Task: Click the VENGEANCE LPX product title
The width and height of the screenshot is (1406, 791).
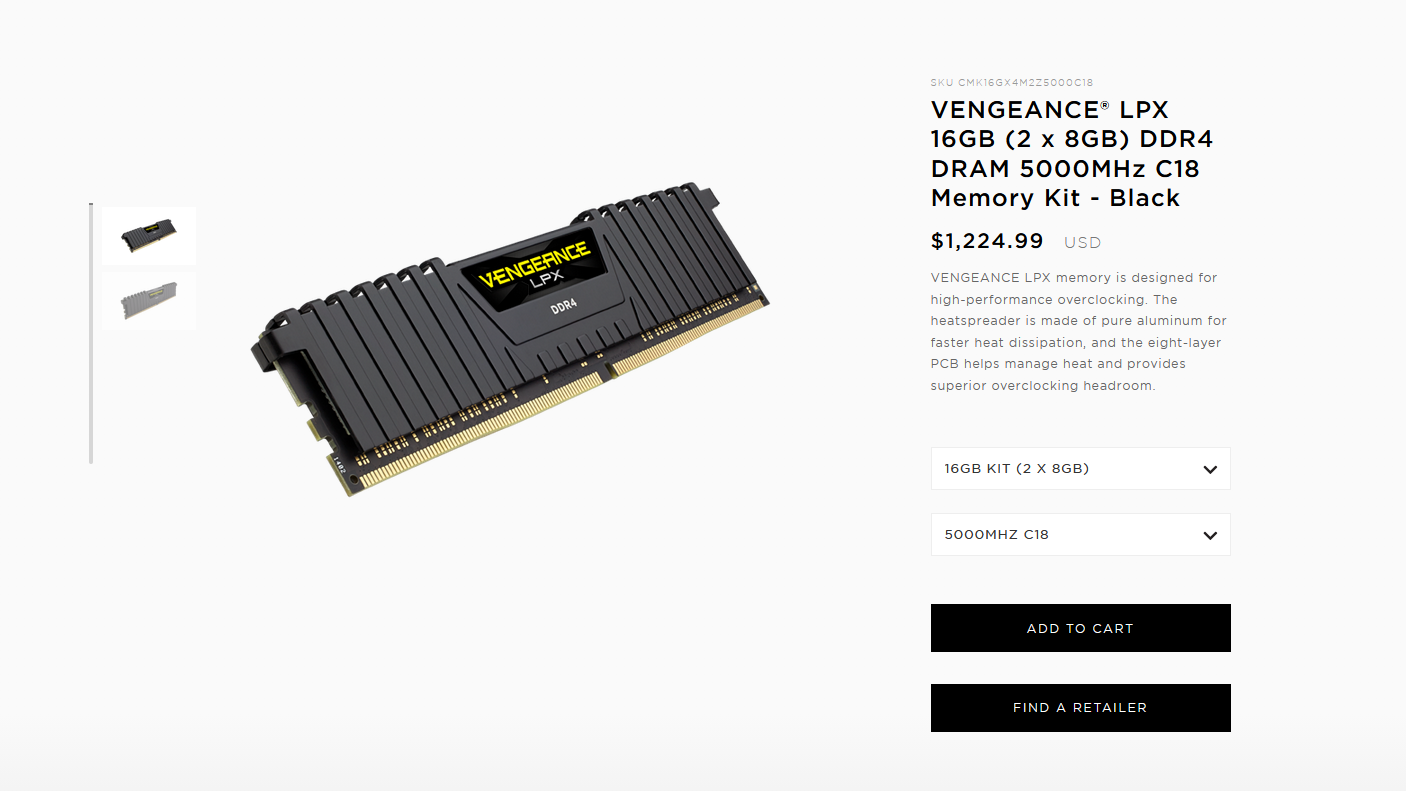Action: coord(1072,153)
